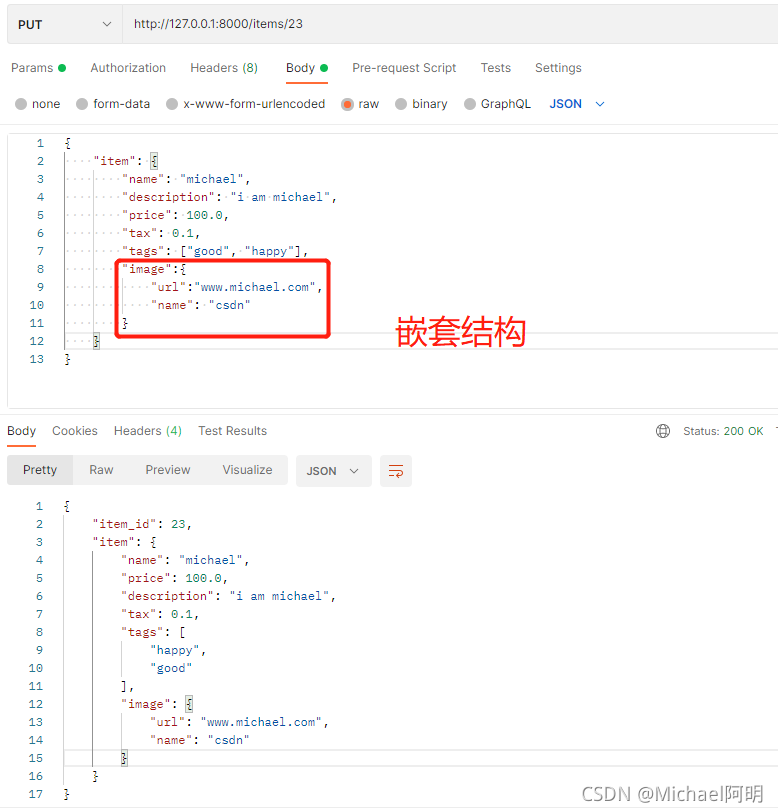The image size is (778, 812).
Task: Click the "good" tag in response
Action: (x=171, y=669)
